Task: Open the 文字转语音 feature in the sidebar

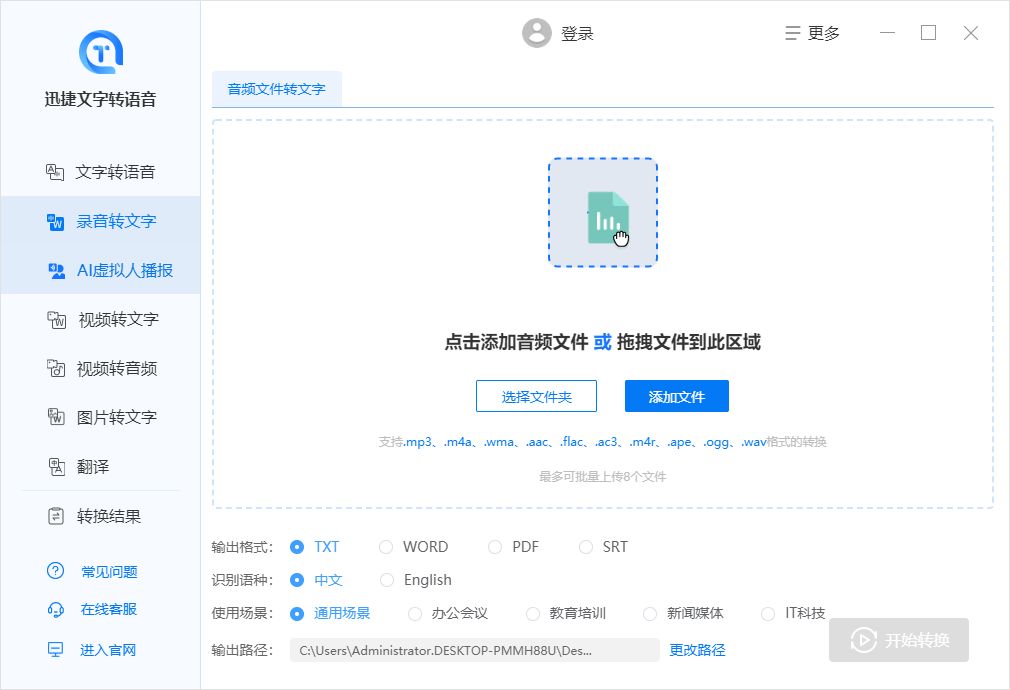Action: [x=100, y=171]
